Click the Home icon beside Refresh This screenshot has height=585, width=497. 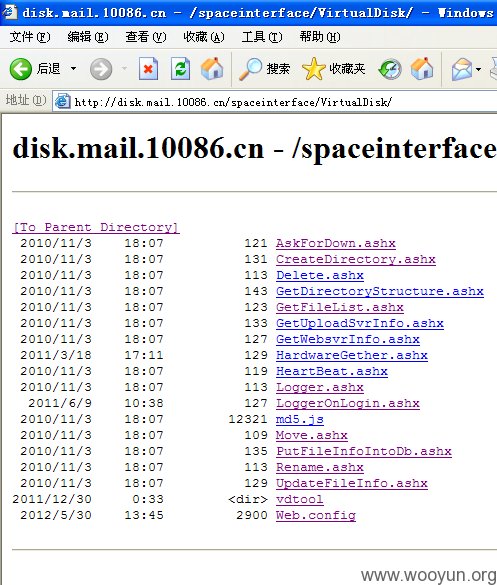(212, 69)
